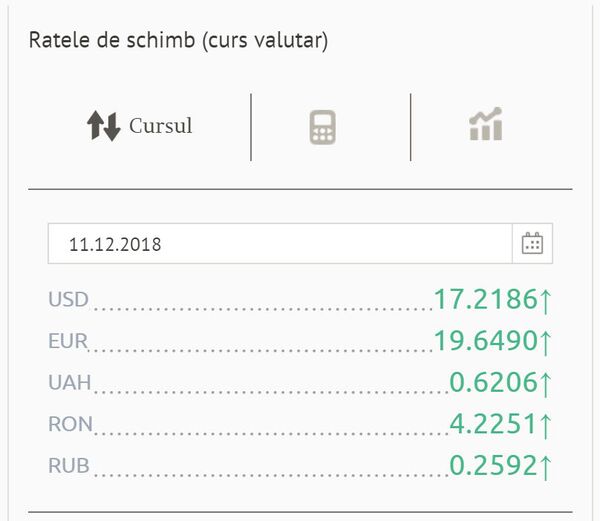Click the EUR rising arrow indicator

point(545,343)
